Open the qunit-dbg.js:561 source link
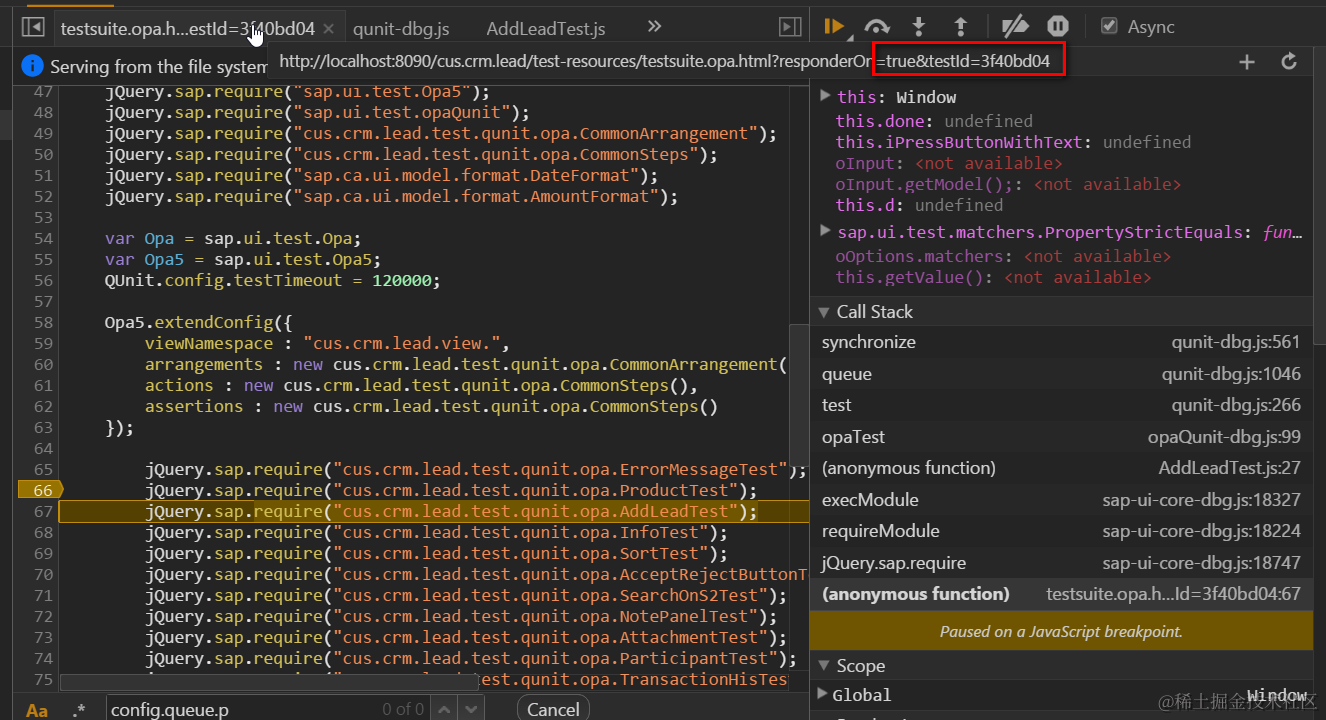The height and width of the screenshot is (720, 1326). (x=1236, y=342)
